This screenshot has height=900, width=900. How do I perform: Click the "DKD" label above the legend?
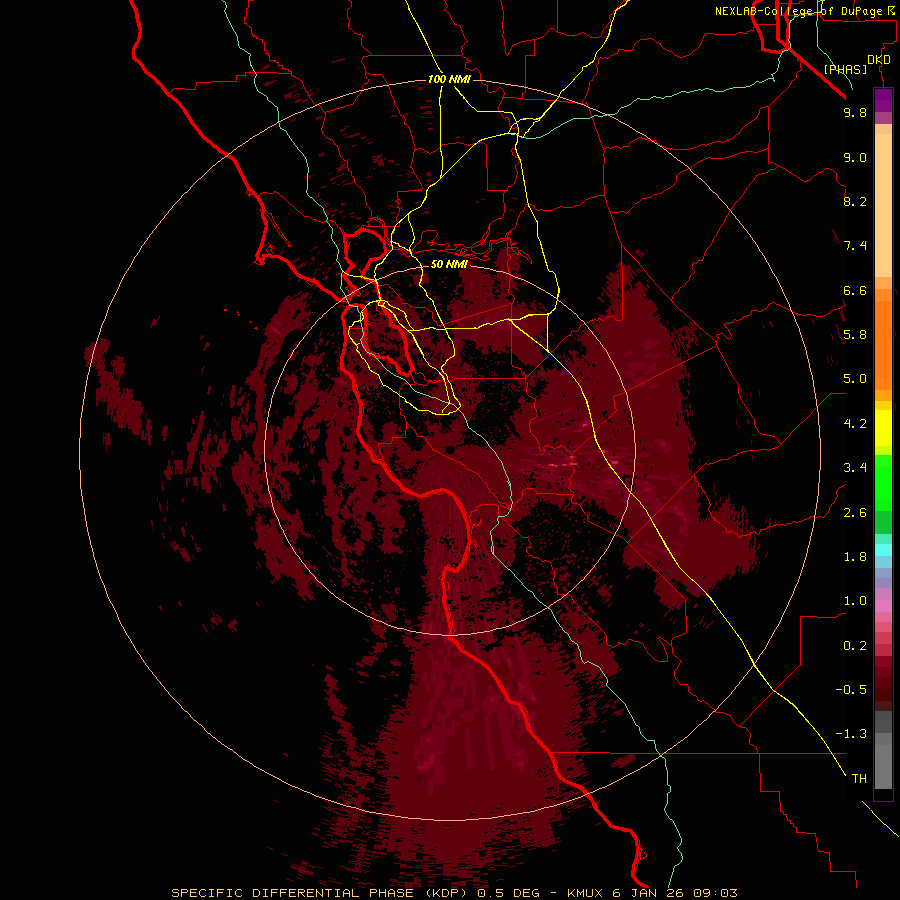(879, 60)
